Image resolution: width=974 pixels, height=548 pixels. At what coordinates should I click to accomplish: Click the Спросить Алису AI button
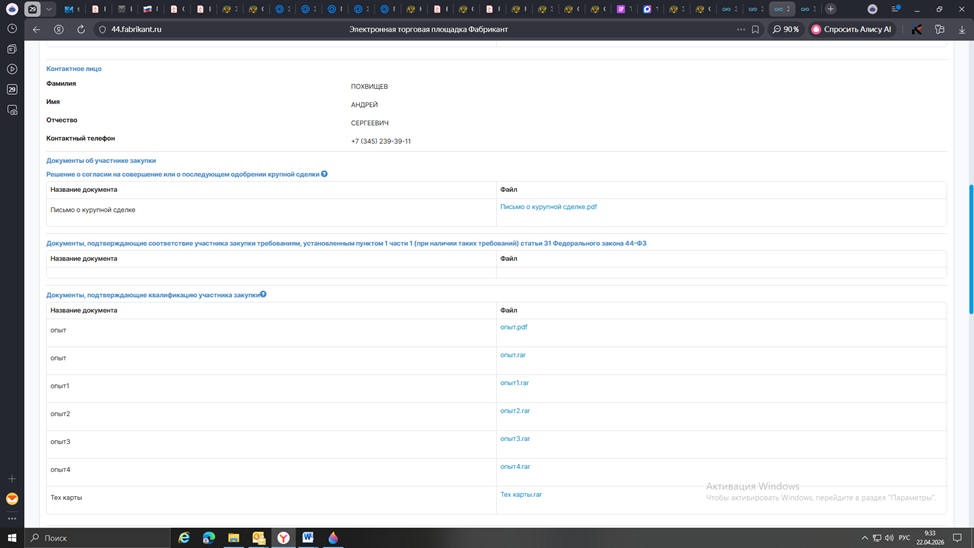852,29
